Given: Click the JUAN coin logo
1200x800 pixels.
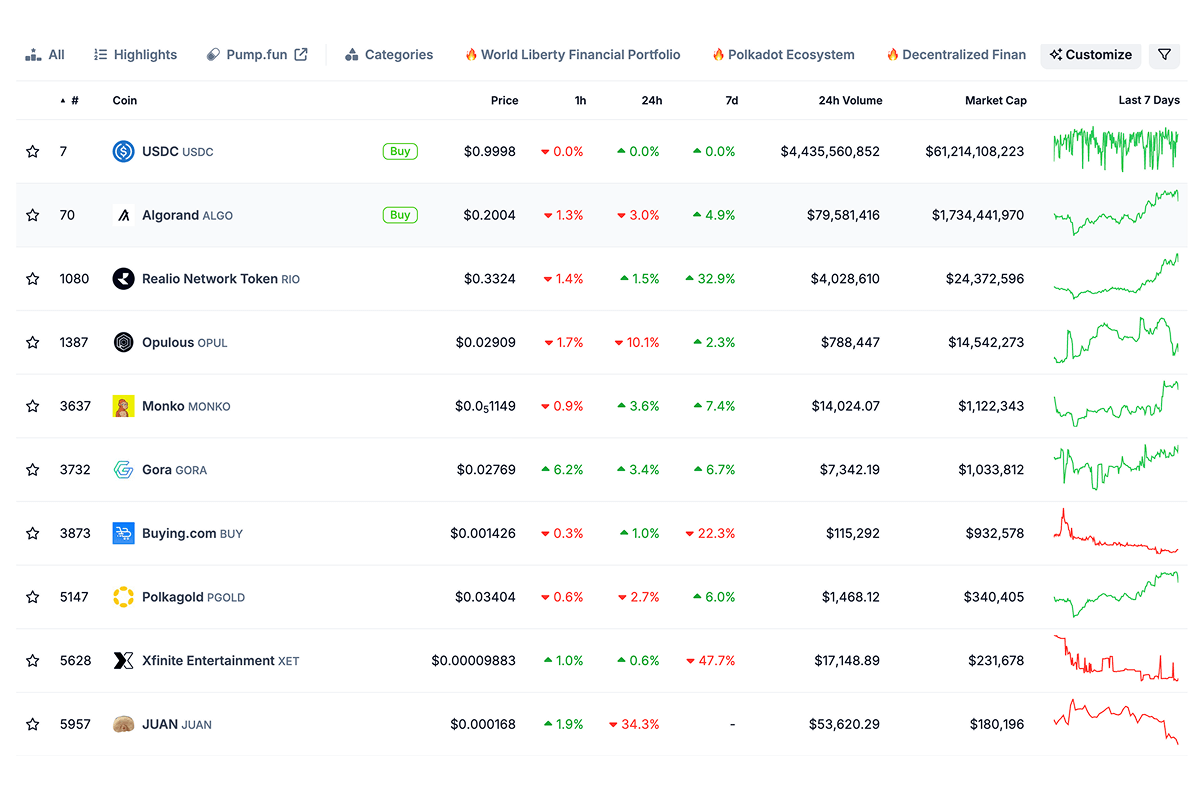Looking at the screenshot, I should pyautogui.click(x=123, y=724).
